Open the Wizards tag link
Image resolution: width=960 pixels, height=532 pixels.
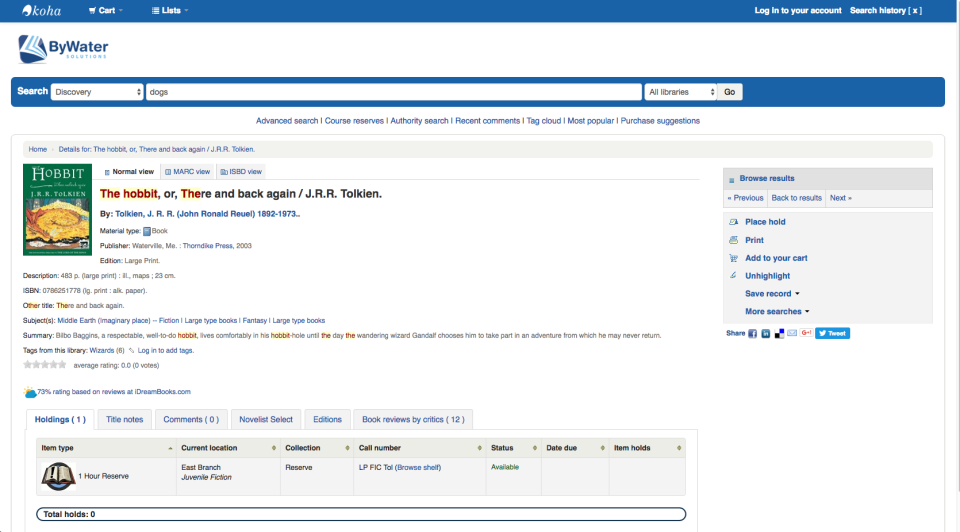pos(102,351)
